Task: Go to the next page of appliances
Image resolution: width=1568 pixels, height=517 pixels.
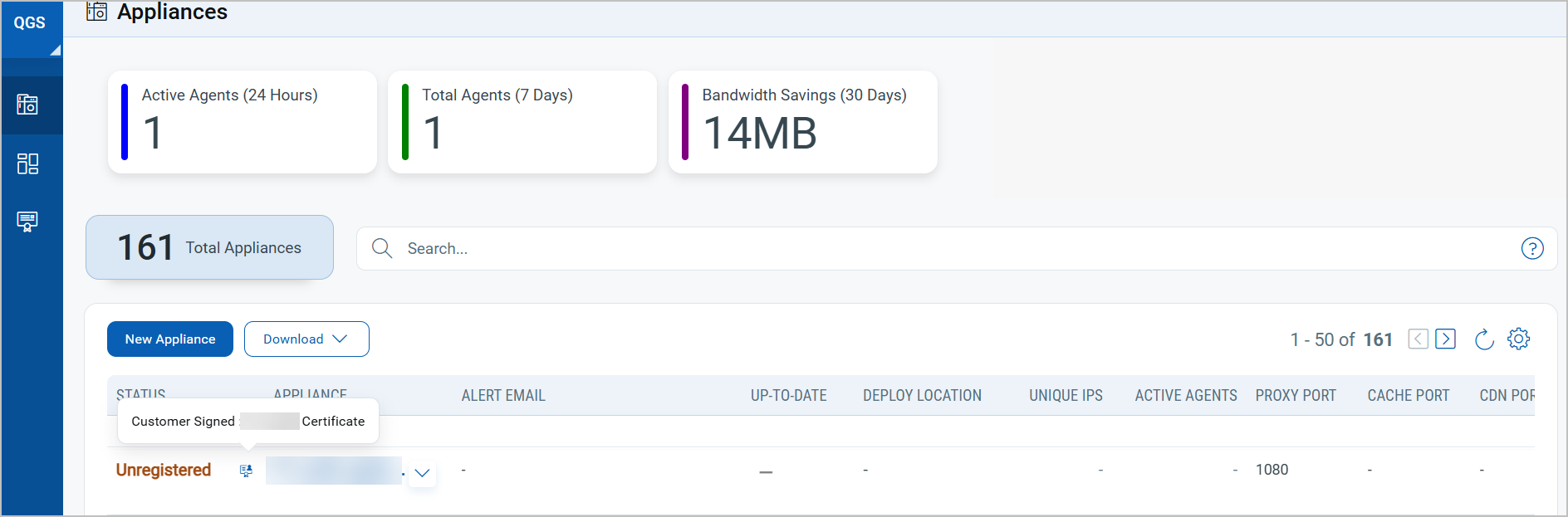Action: tap(1445, 339)
